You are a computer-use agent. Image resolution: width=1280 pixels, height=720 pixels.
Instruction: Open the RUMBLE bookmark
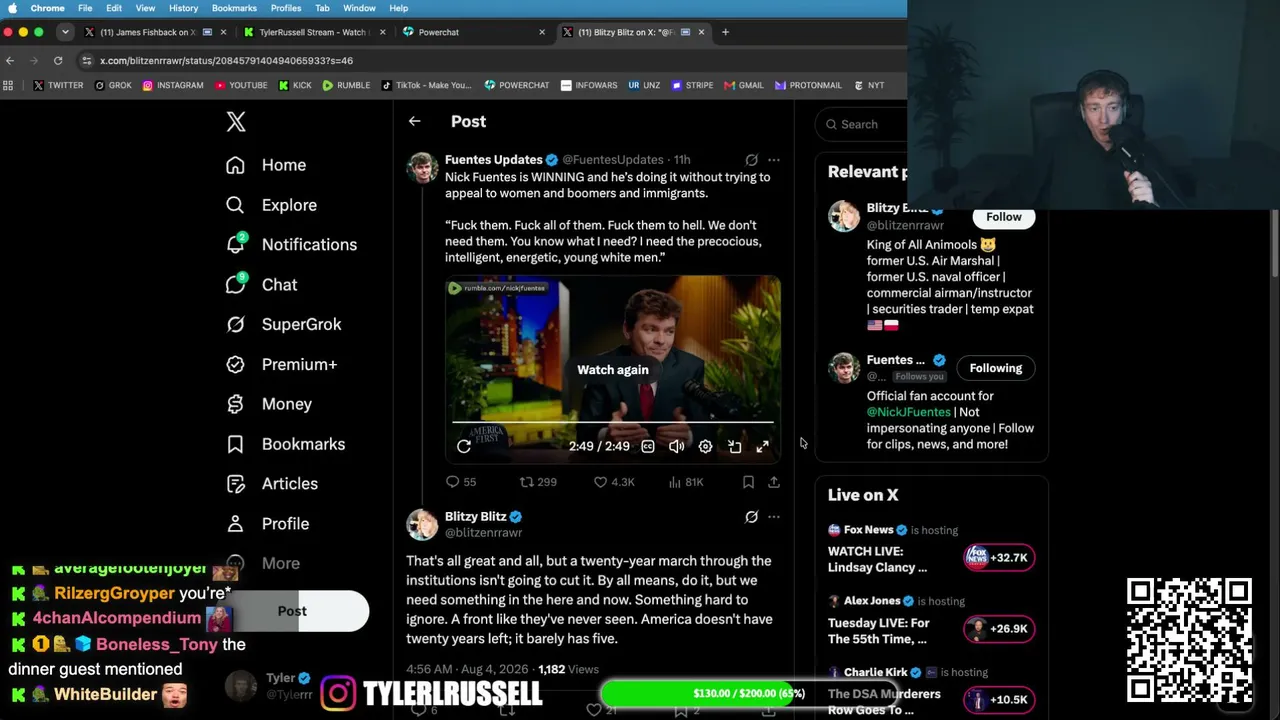pyautogui.click(x=346, y=85)
